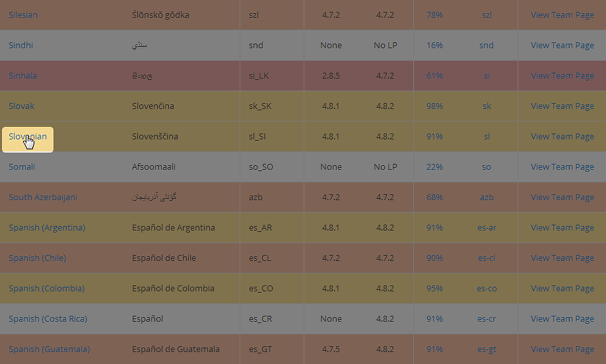The width and height of the screenshot is (606, 364).
Task: Open the 16% Sindhi percentage link
Action: click(434, 45)
